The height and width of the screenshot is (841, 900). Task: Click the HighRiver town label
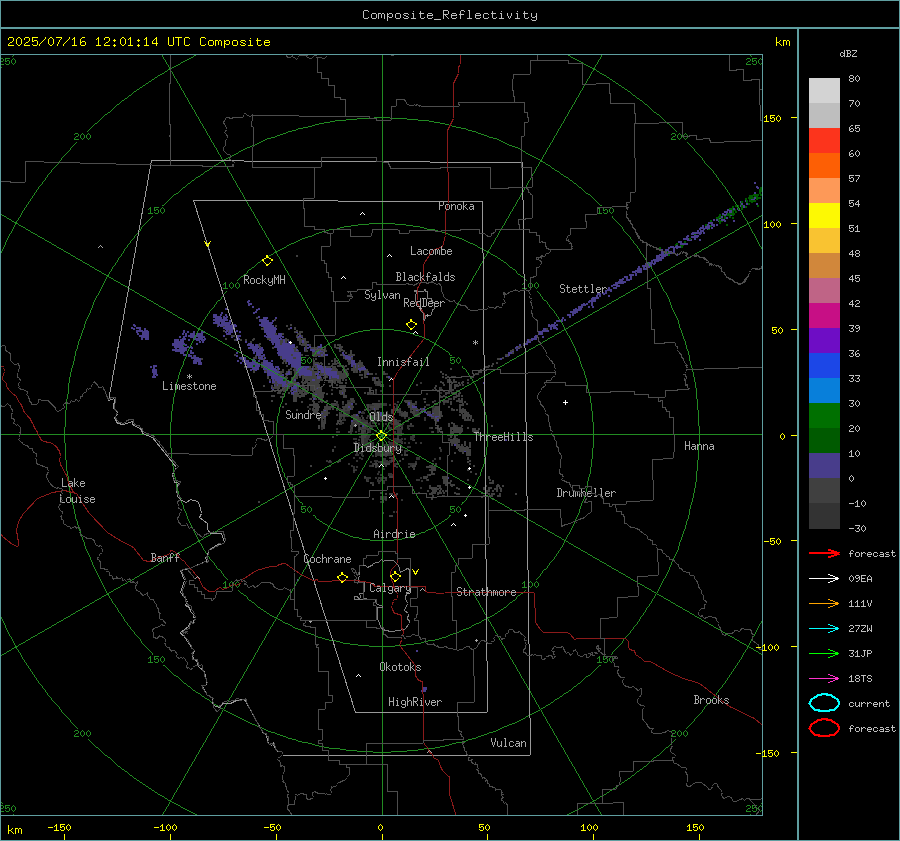coord(415,702)
